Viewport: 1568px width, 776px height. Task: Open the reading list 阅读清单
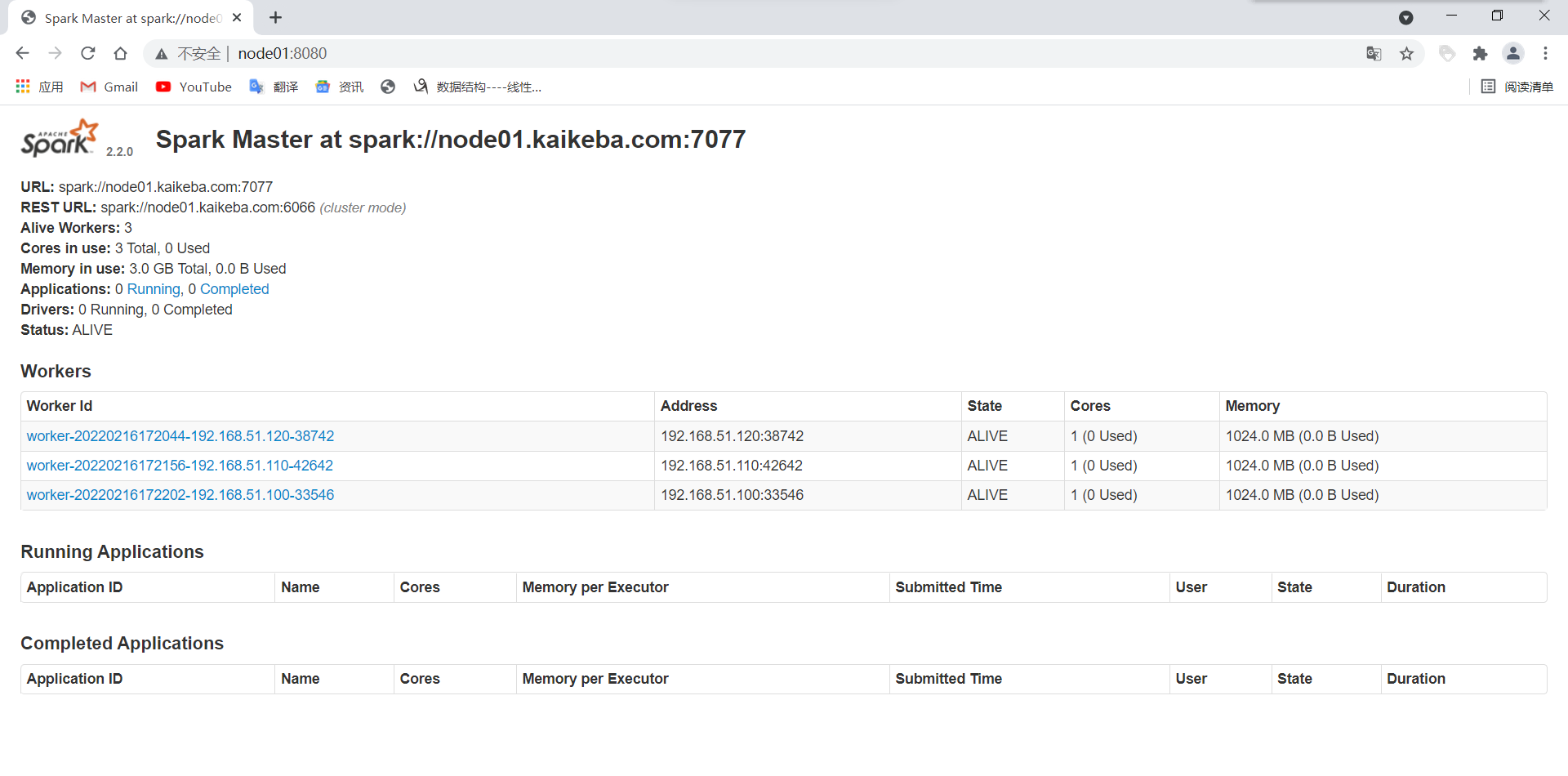tap(1517, 87)
